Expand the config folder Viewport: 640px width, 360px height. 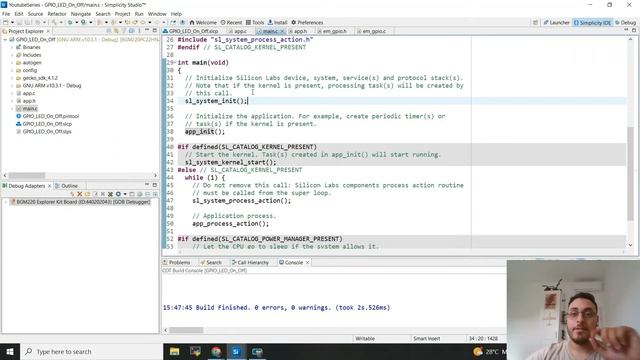12,70
